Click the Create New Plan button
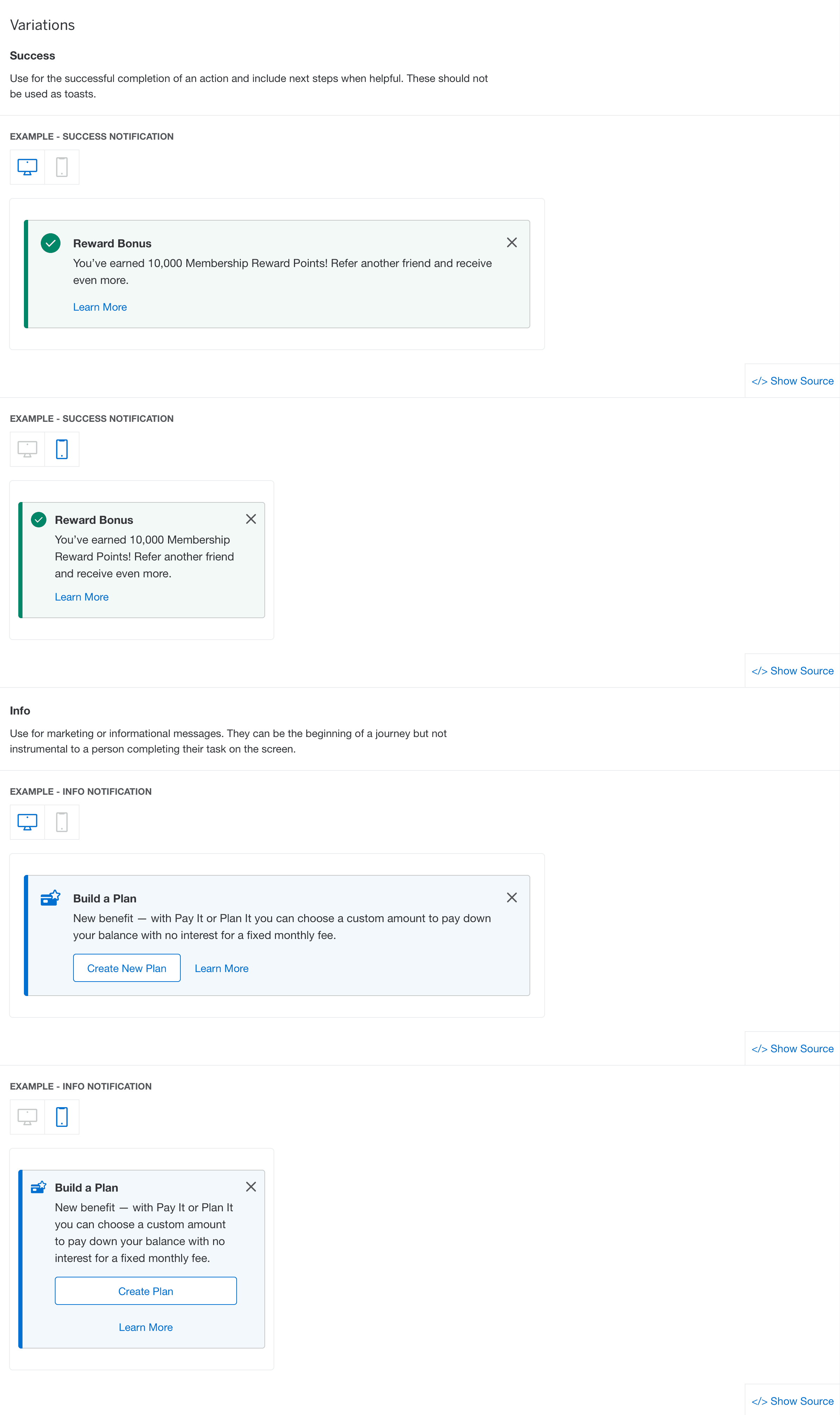 tap(127, 968)
